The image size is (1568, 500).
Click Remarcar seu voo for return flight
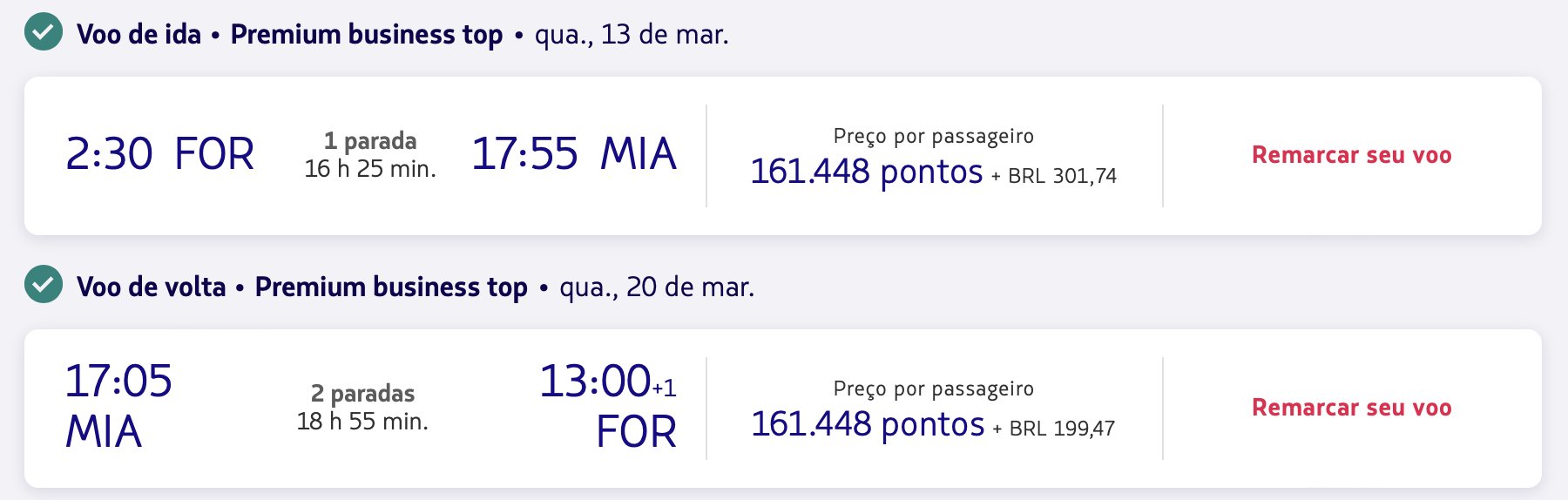[x=1351, y=408]
